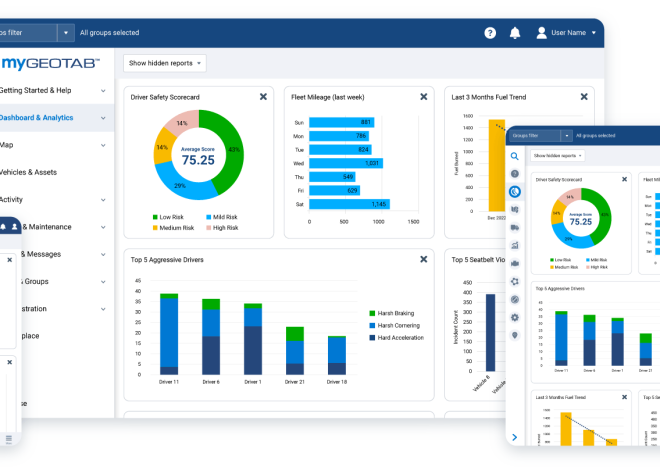Expand the & Maintenance menu chevron

click(103, 227)
